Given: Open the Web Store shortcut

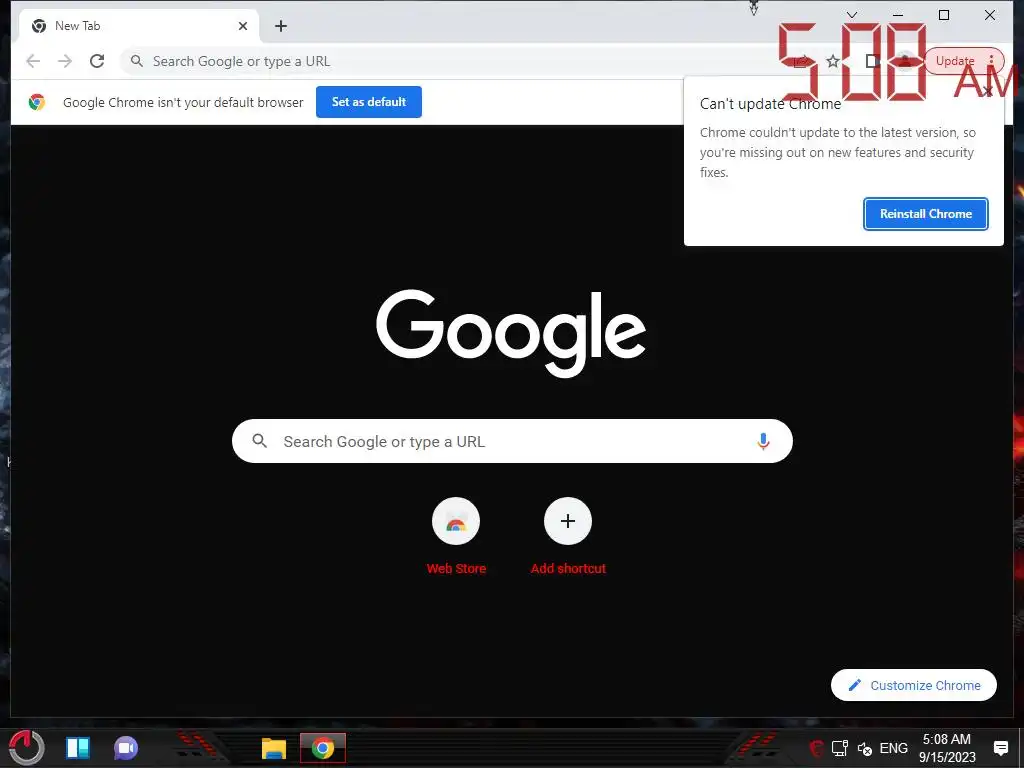Looking at the screenshot, I should pos(456,536).
